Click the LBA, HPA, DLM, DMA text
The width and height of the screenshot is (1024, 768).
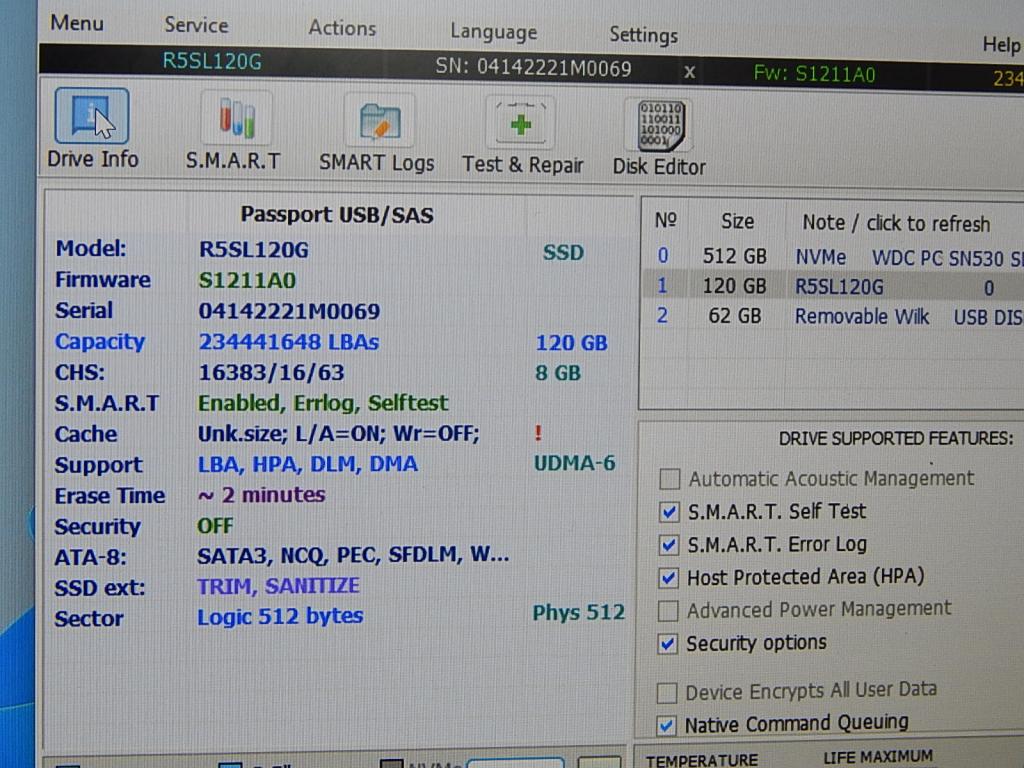tap(308, 464)
